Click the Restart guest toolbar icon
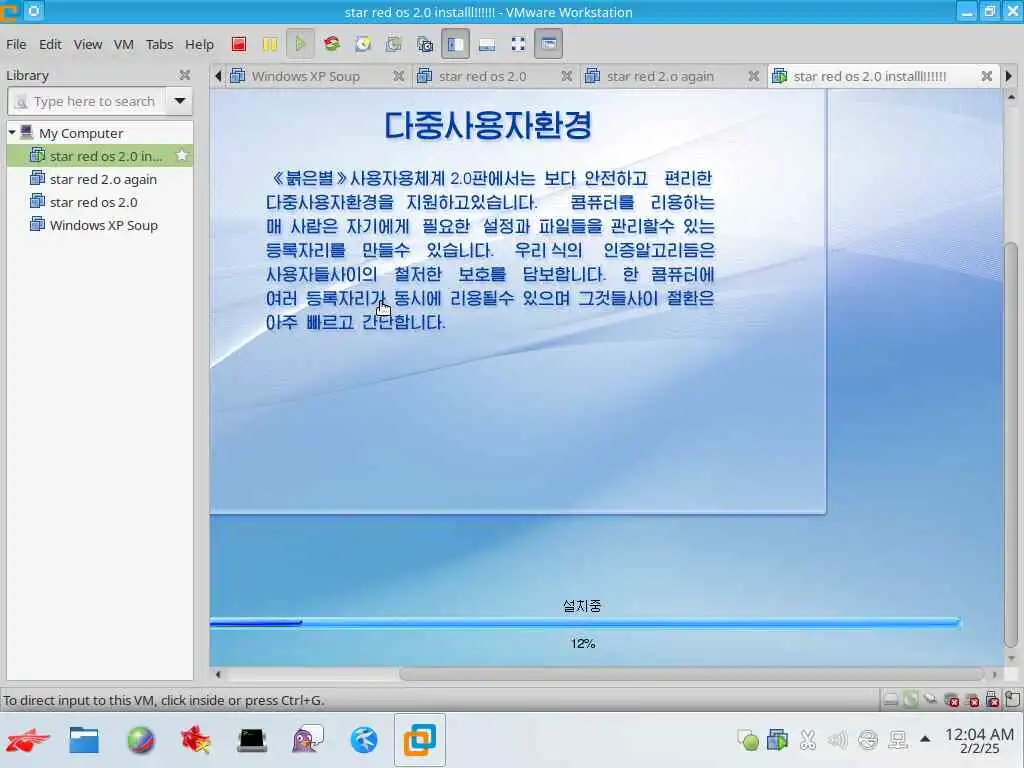Image resolution: width=1024 pixels, height=768 pixels. pyautogui.click(x=332, y=44)
